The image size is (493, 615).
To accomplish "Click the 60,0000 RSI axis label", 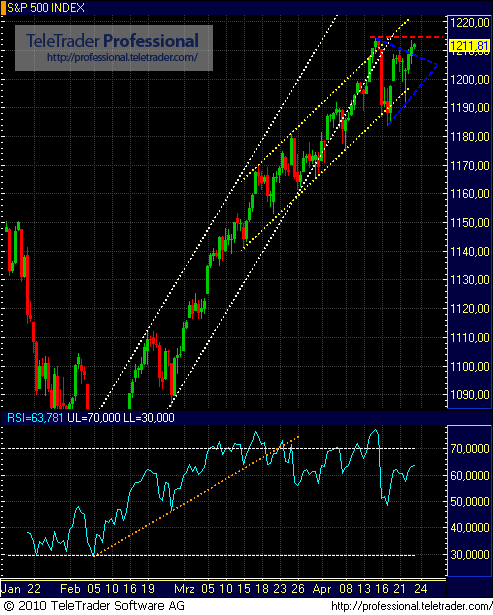I will click(469, 475).
